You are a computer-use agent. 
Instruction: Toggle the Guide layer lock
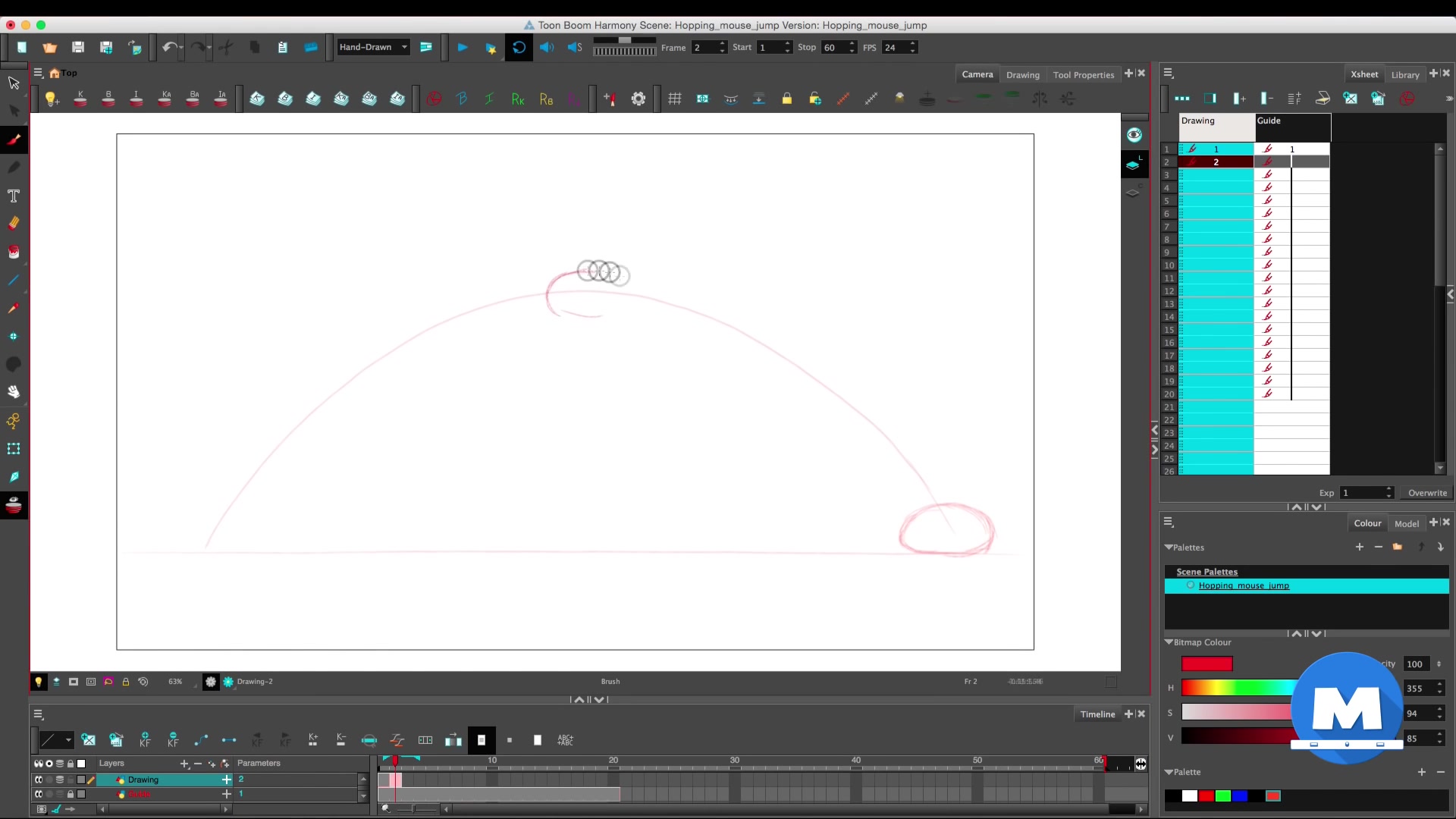coord(71,794)
